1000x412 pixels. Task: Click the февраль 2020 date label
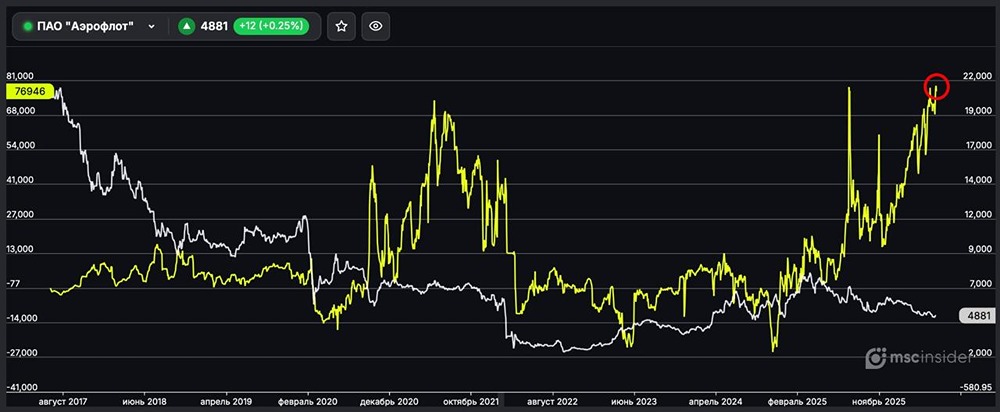(308, 402)
